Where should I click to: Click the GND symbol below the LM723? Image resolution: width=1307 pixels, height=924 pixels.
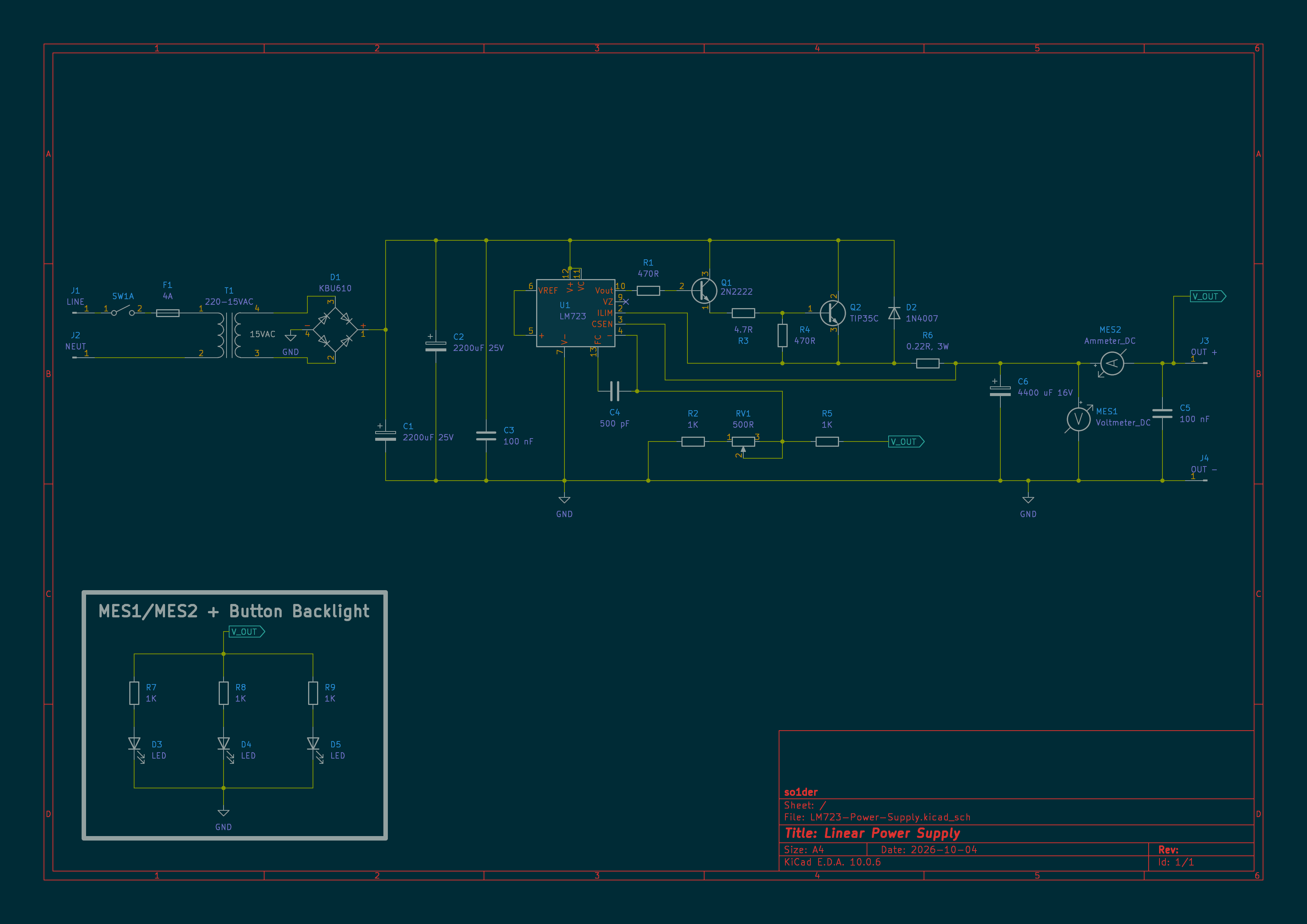[564, 499]
